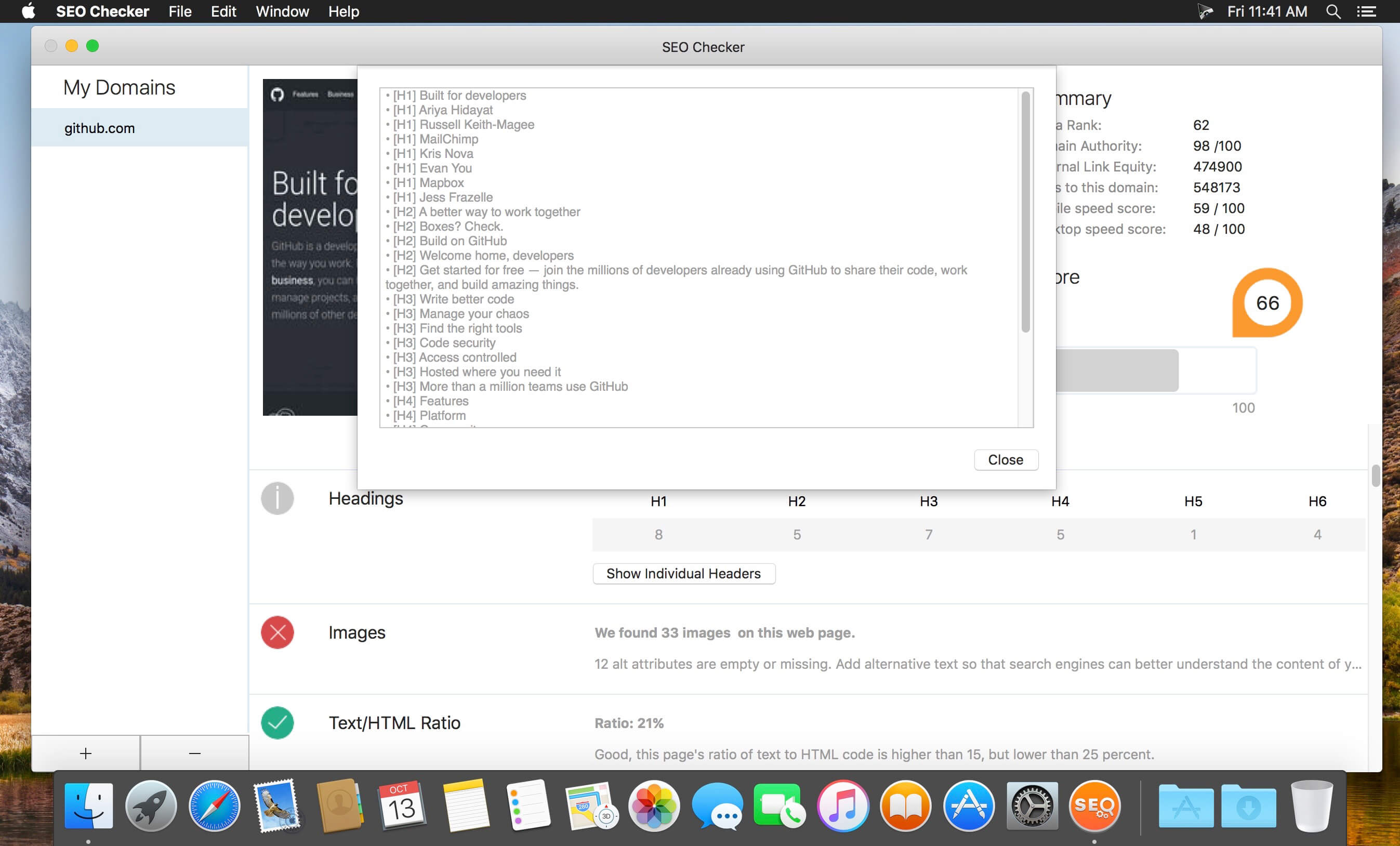The image size is (1400, 846).
Task: Open Applications folder in Dock
Action: click(x=1186, y=805)
